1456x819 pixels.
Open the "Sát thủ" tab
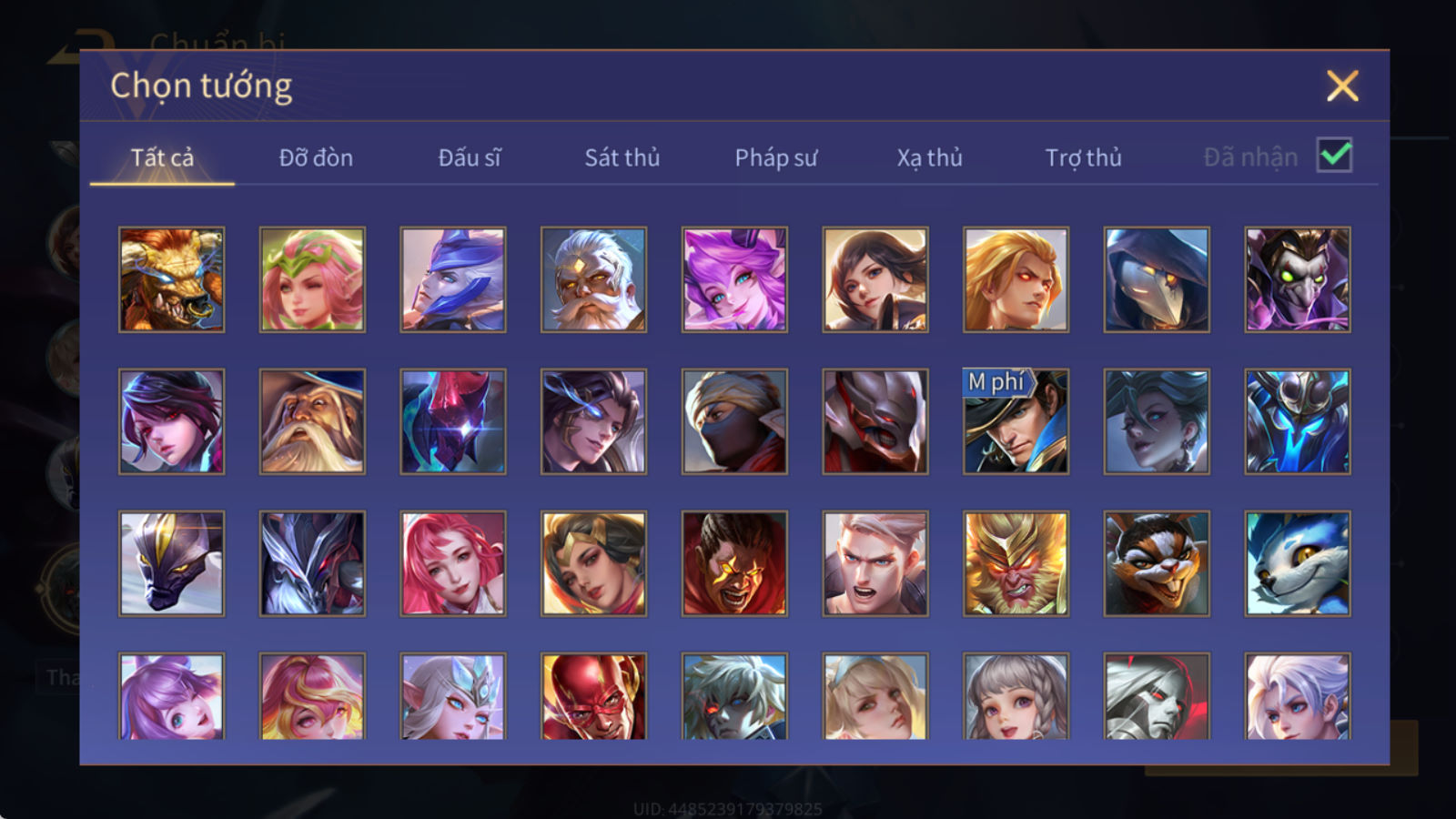(622, 157)
